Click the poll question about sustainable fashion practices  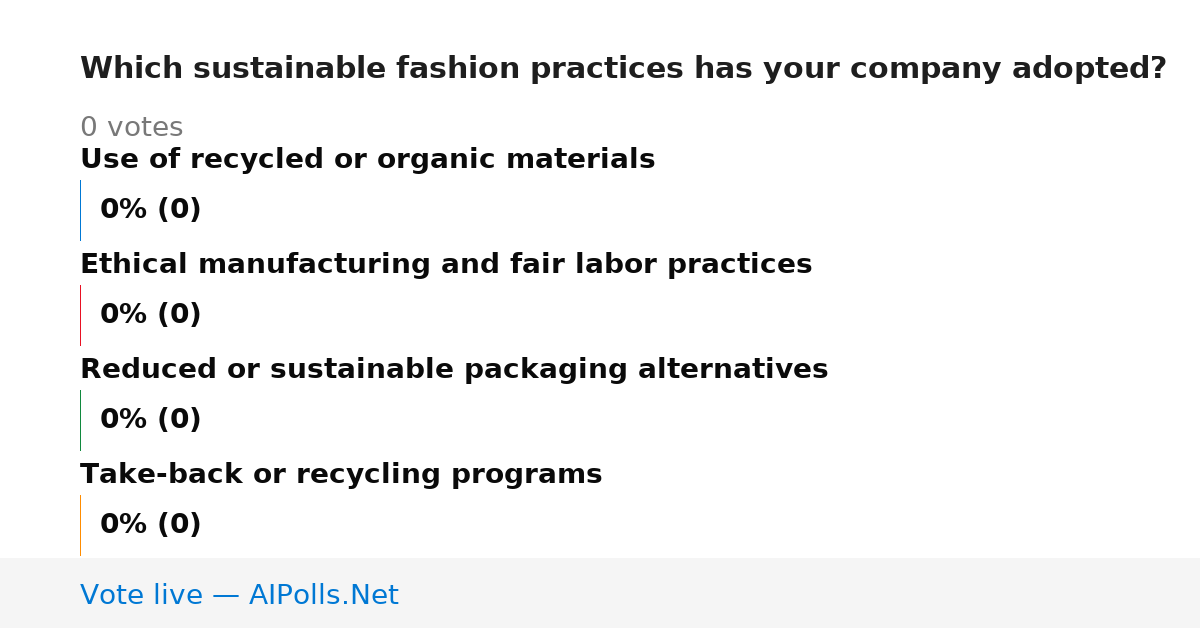click(x=623, y=69)
